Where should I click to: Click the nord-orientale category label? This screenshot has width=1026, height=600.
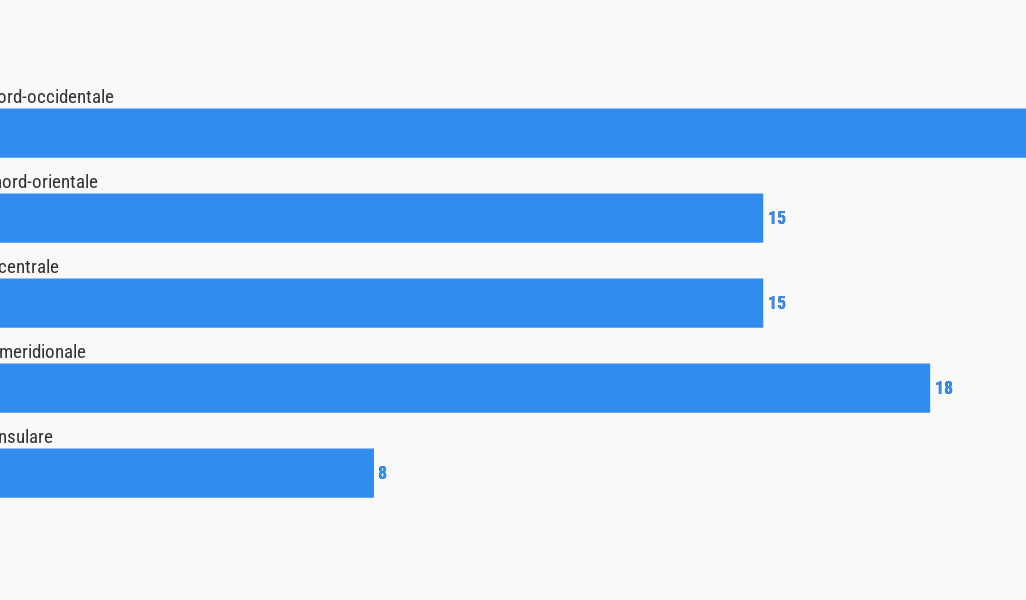tap(48, 182)
